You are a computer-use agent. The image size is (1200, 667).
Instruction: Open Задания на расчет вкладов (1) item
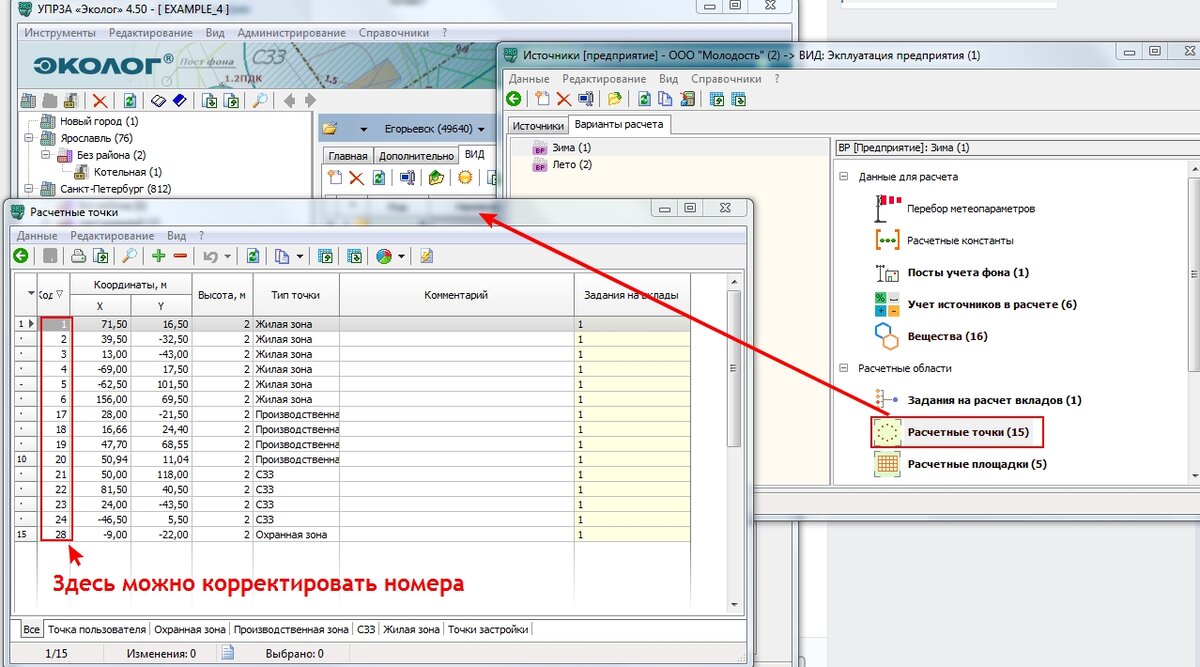pyautogui.click(x=994, y=400)
